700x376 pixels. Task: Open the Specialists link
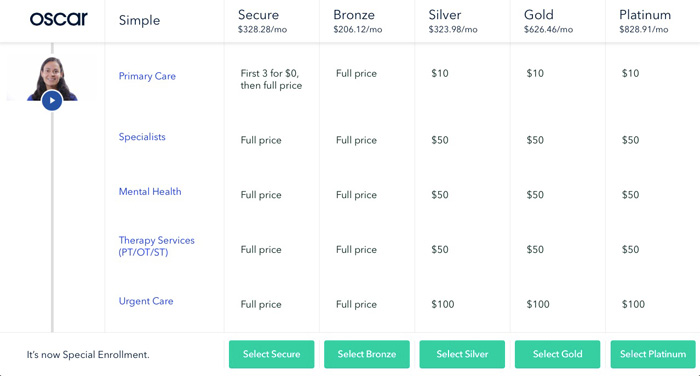pyautogui.click(x=142, y=137)
